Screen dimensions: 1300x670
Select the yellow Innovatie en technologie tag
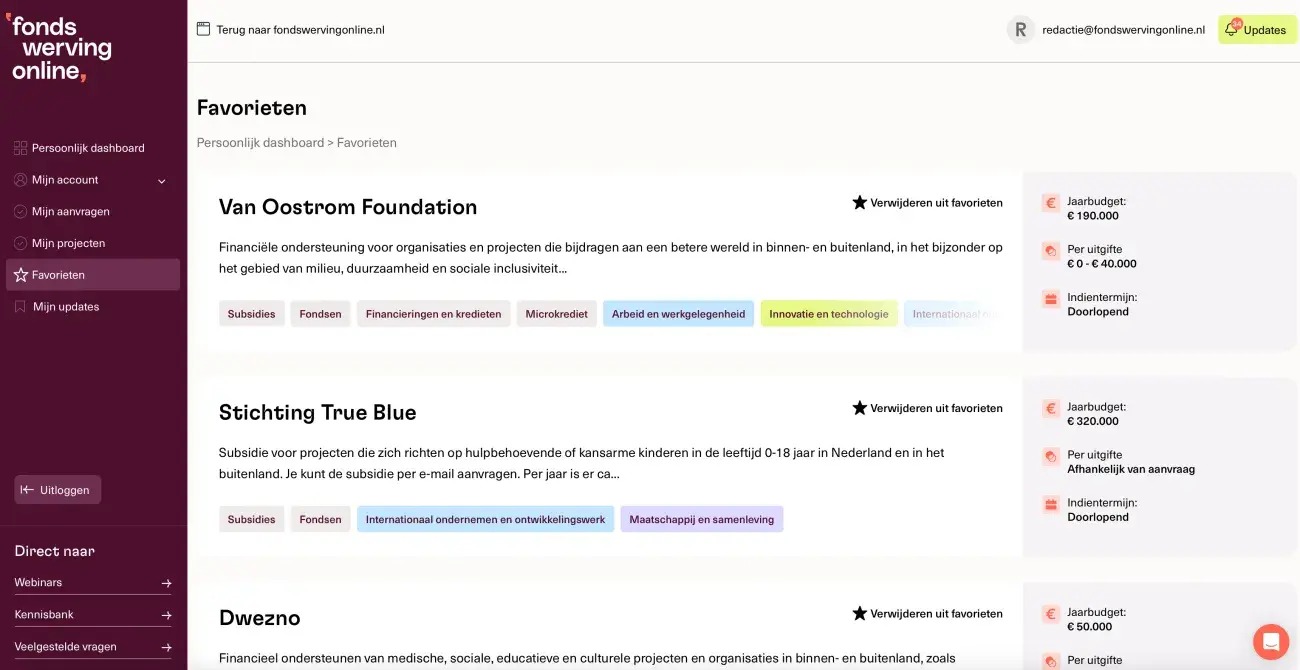[x=828, y=314]
